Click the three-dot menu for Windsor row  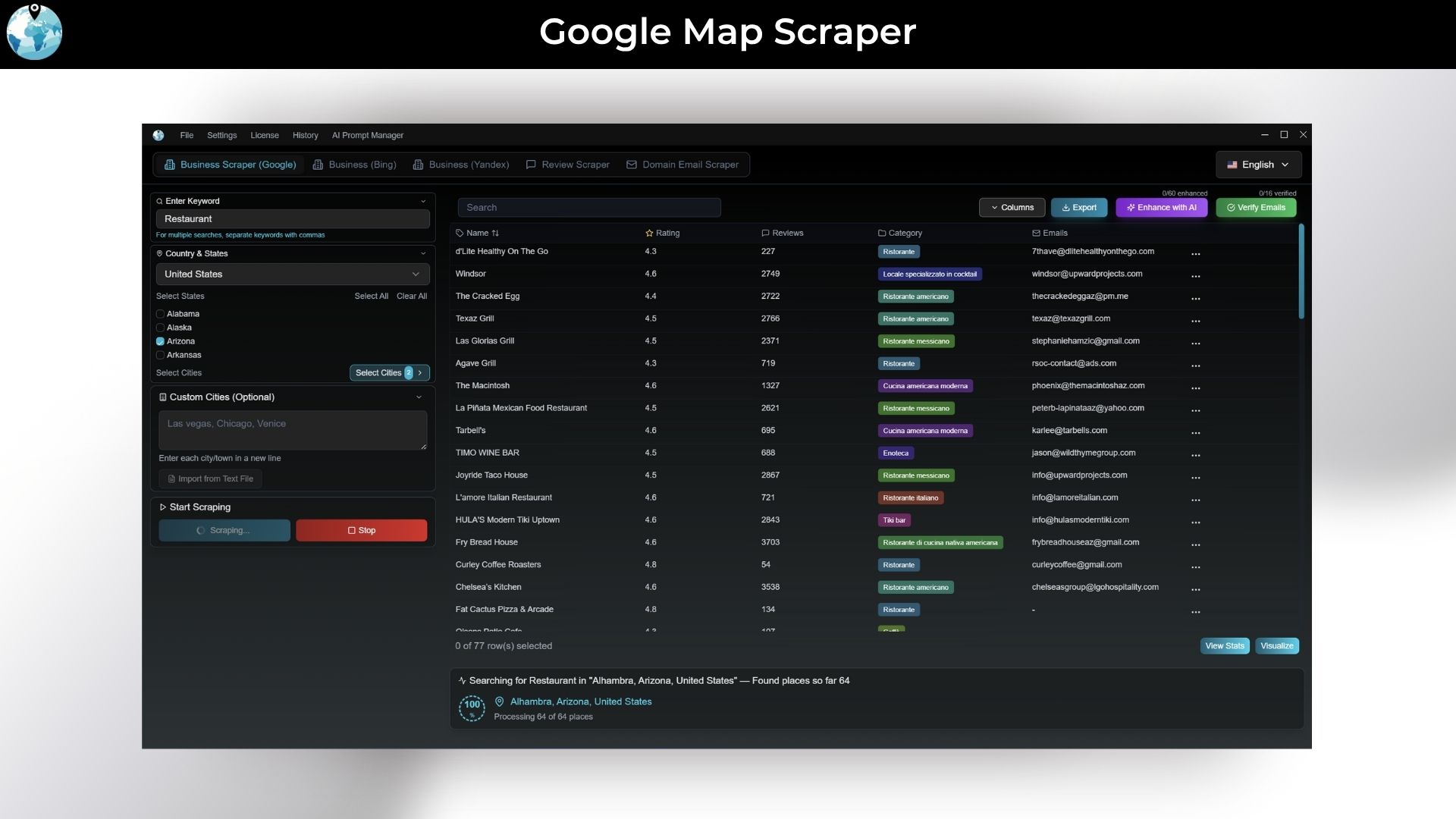(1195, 276)
